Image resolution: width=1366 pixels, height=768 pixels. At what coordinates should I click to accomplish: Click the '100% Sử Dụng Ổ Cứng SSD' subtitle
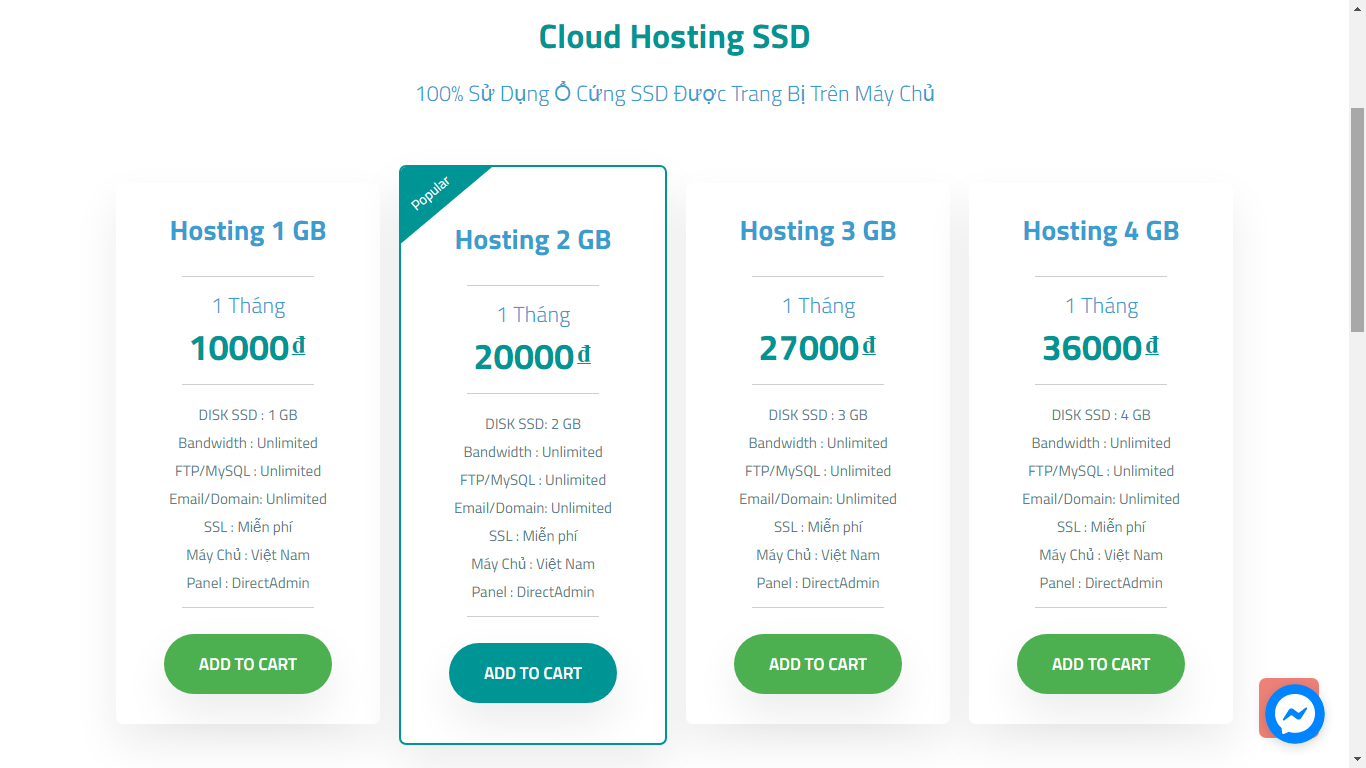675,94
